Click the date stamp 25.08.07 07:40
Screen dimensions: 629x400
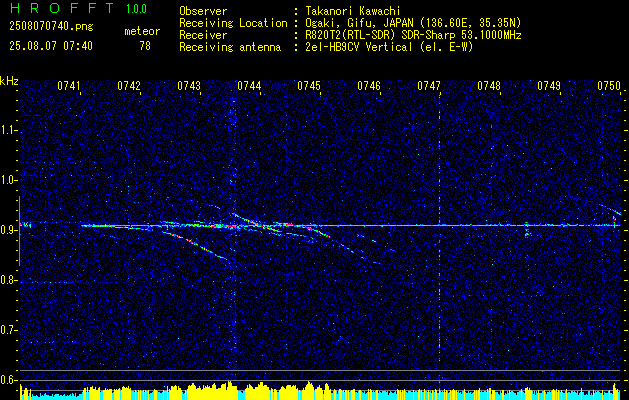(x=51, y=46)
